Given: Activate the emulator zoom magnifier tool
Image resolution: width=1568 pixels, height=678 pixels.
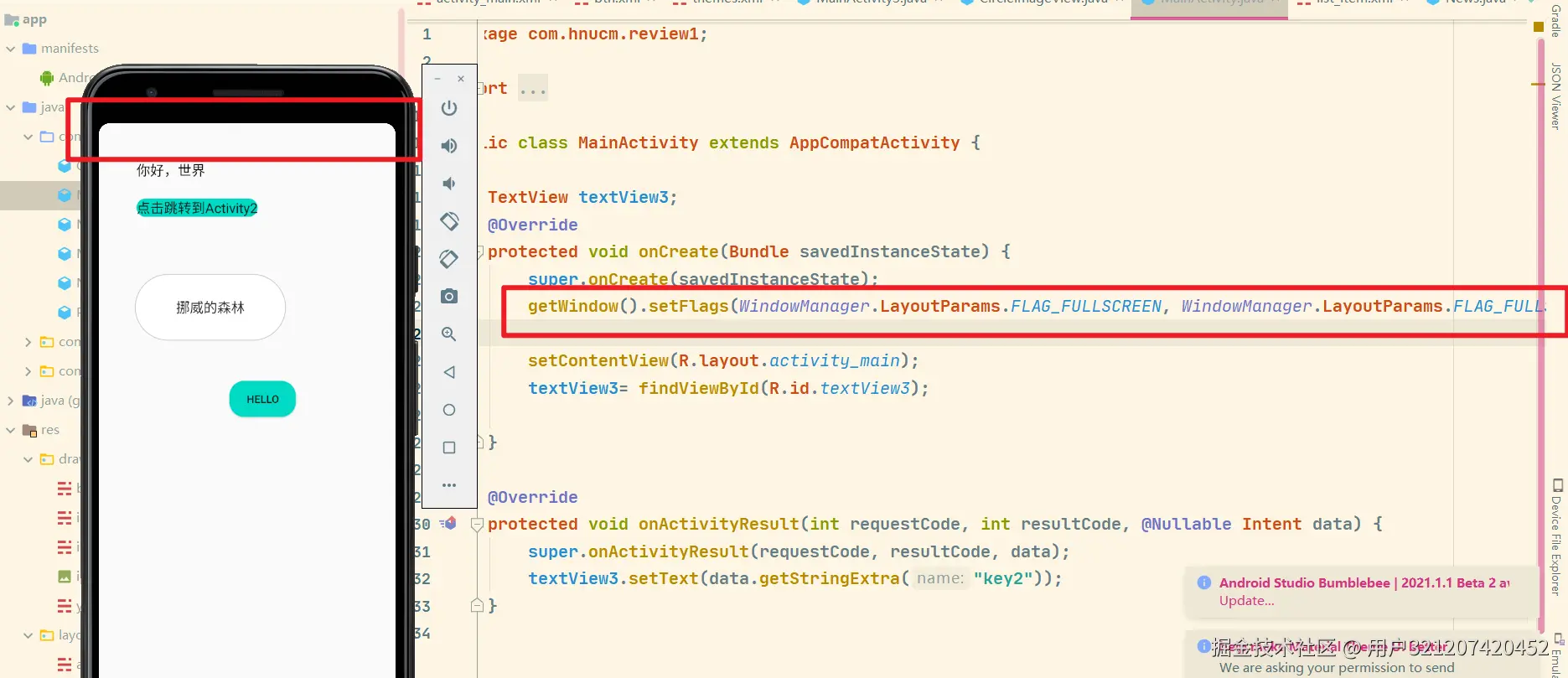Looking at the screenshot, I should 449,334.
